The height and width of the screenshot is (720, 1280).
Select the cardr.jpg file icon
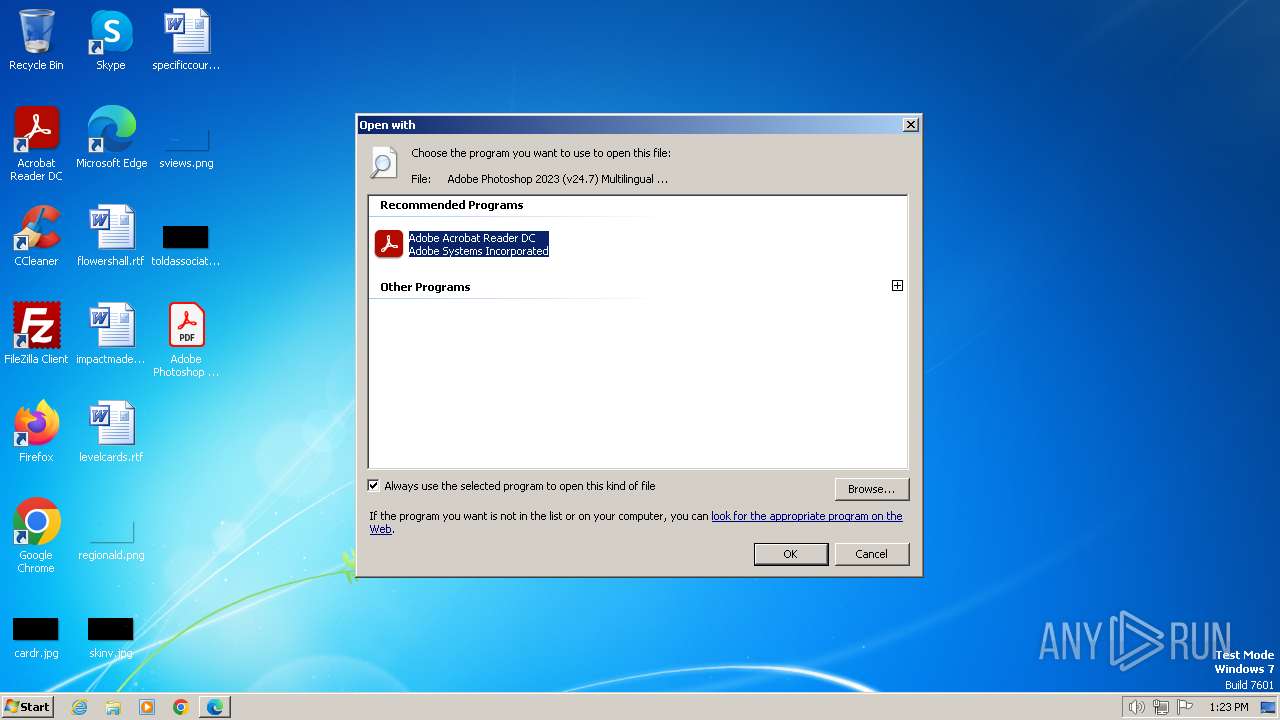[36, 638]
